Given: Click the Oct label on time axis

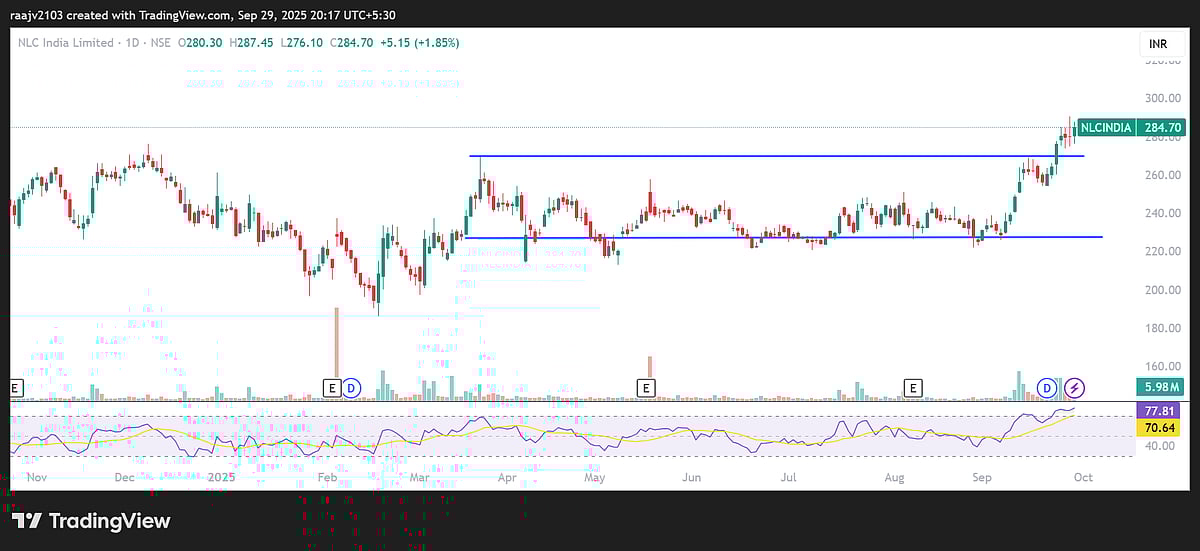Looking at the screenshot, I should coord(1083,478).
